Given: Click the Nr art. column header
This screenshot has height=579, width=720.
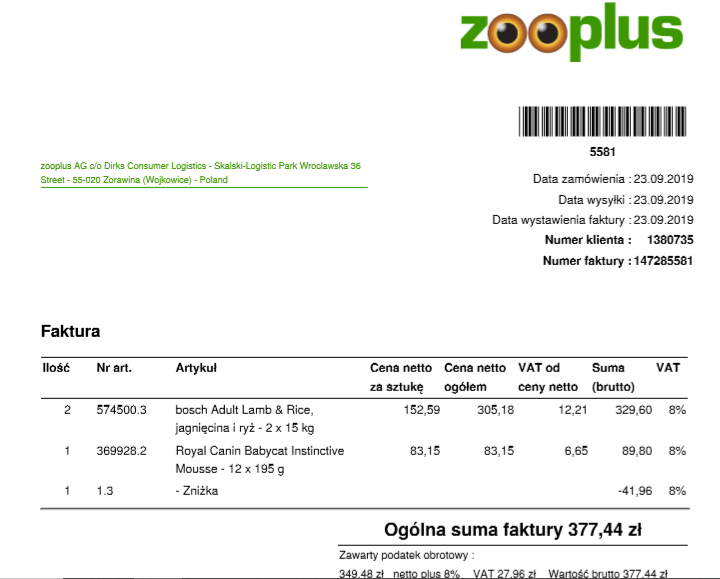Looking at the screenshot, I should pyautogui.click(x=114, y=368).
